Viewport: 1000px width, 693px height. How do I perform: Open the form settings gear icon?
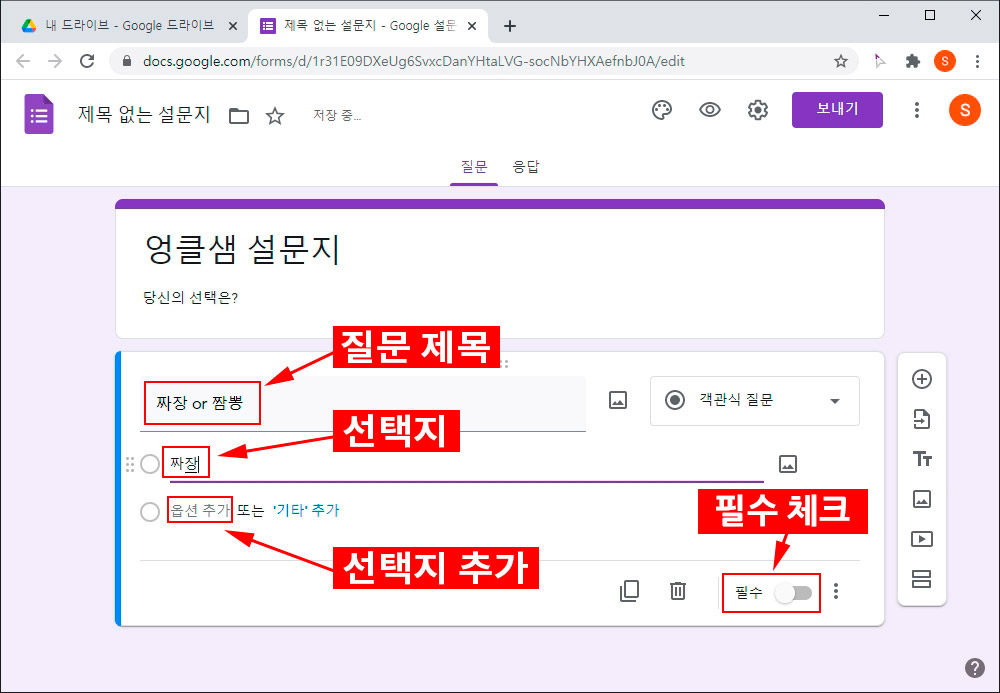(x=757, y=110)
